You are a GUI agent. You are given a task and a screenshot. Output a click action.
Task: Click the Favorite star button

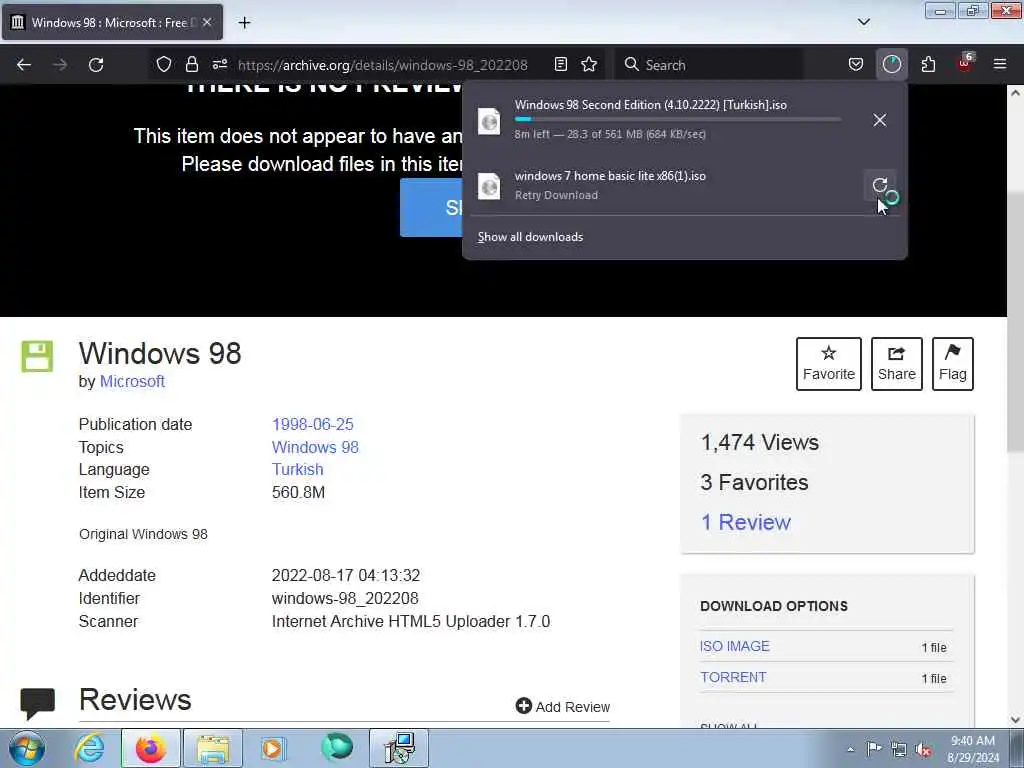[x=829, y=364]
